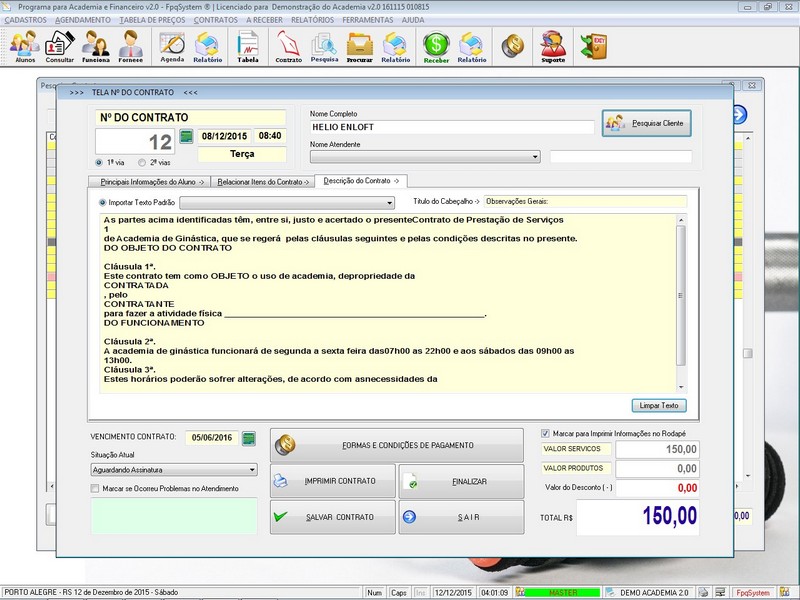Click FpqSystem label in status bar

(x=754, y=593)
